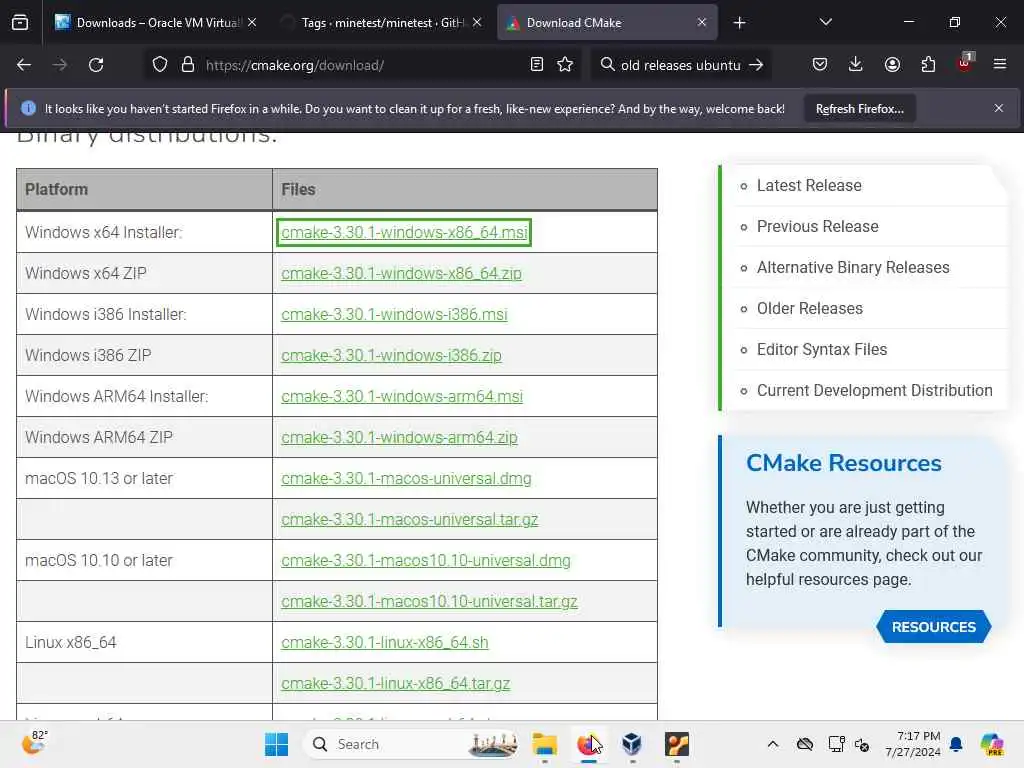Click the taskbar Search box
Viewport: 1024px width, 768px height.
pos(413,744)
